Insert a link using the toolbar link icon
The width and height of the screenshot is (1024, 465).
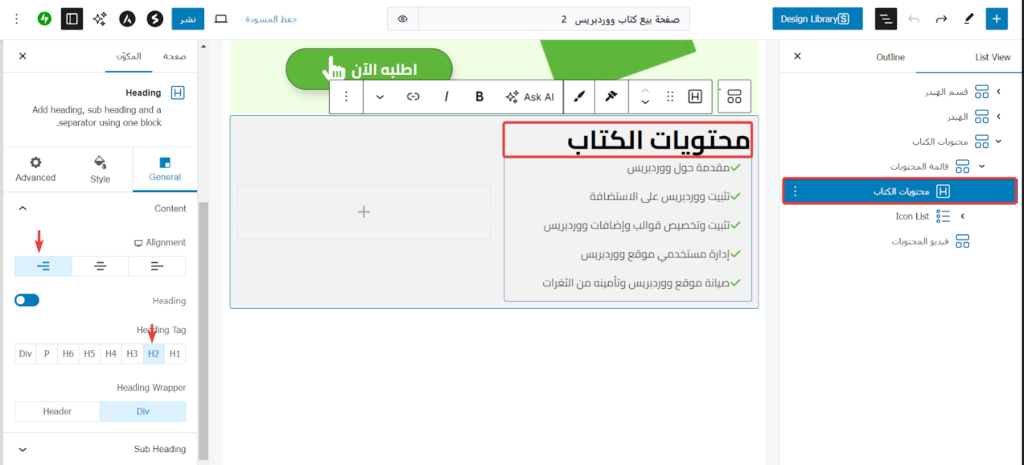(x=413, y=97)
